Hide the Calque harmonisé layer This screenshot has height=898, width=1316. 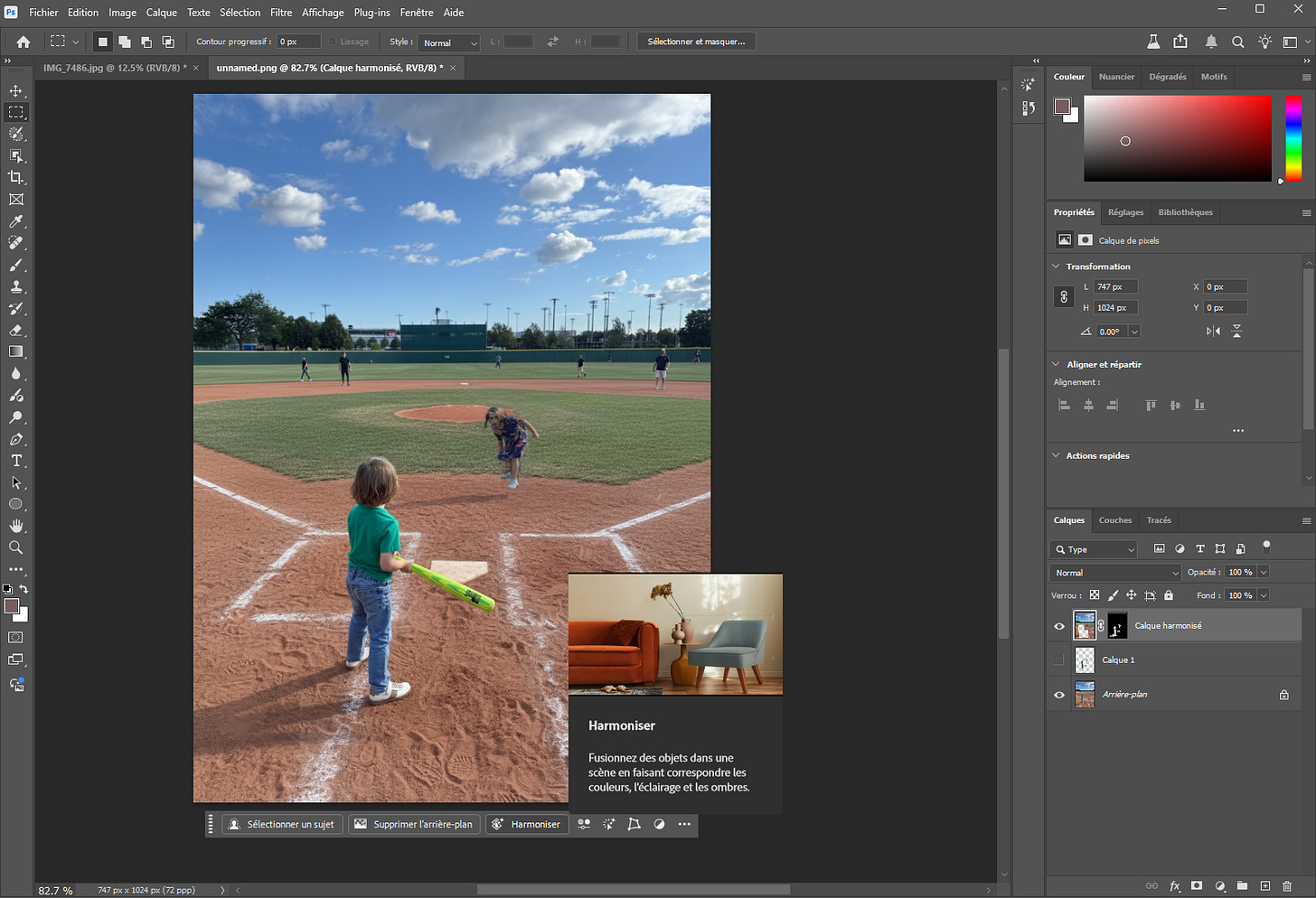[1059, 626]
